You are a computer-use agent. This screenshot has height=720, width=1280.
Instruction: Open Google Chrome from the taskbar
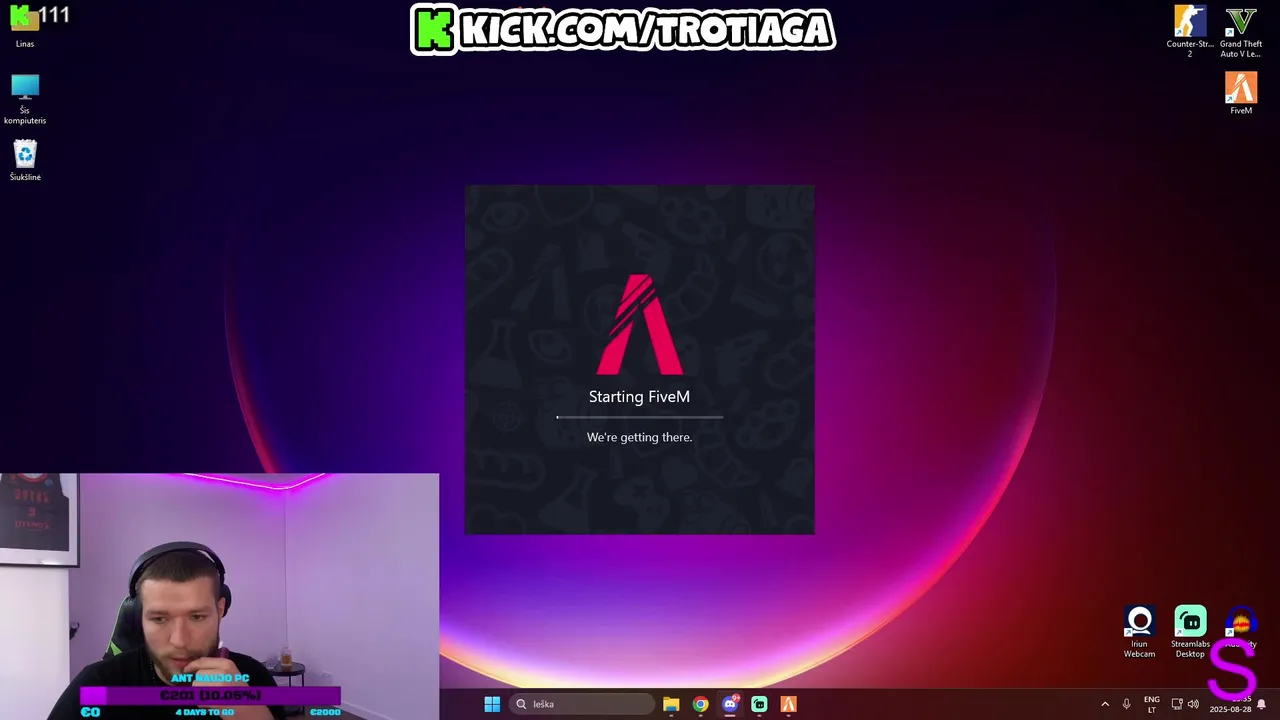700,704
